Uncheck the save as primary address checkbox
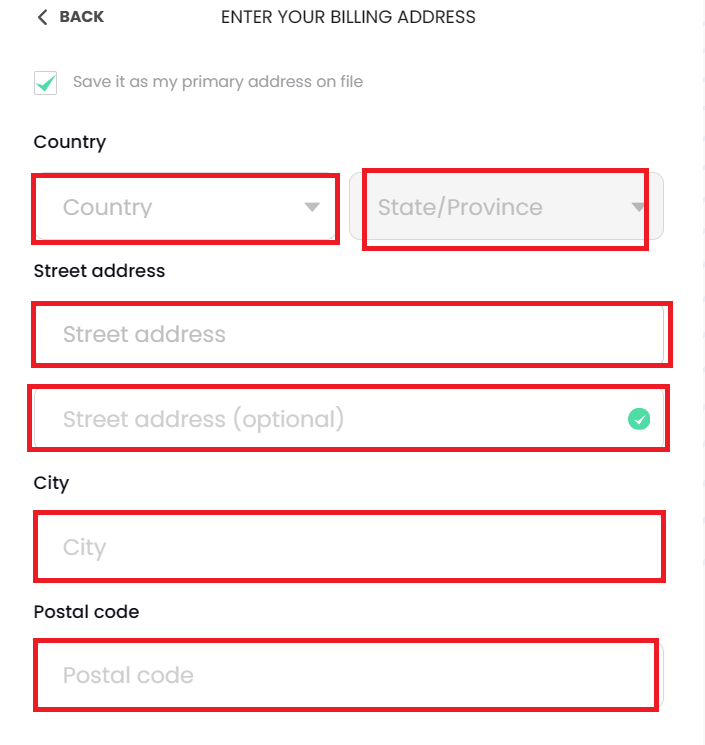 coord(45,83)
